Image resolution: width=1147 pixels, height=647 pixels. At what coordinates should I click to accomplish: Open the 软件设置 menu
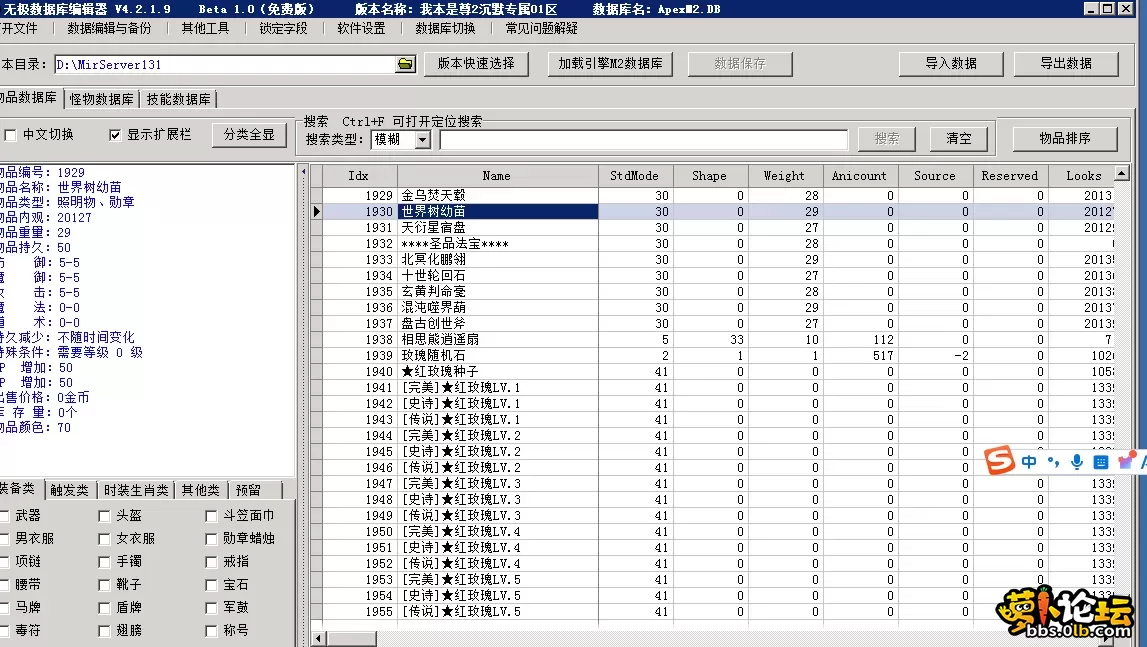[x=361, y=29]
